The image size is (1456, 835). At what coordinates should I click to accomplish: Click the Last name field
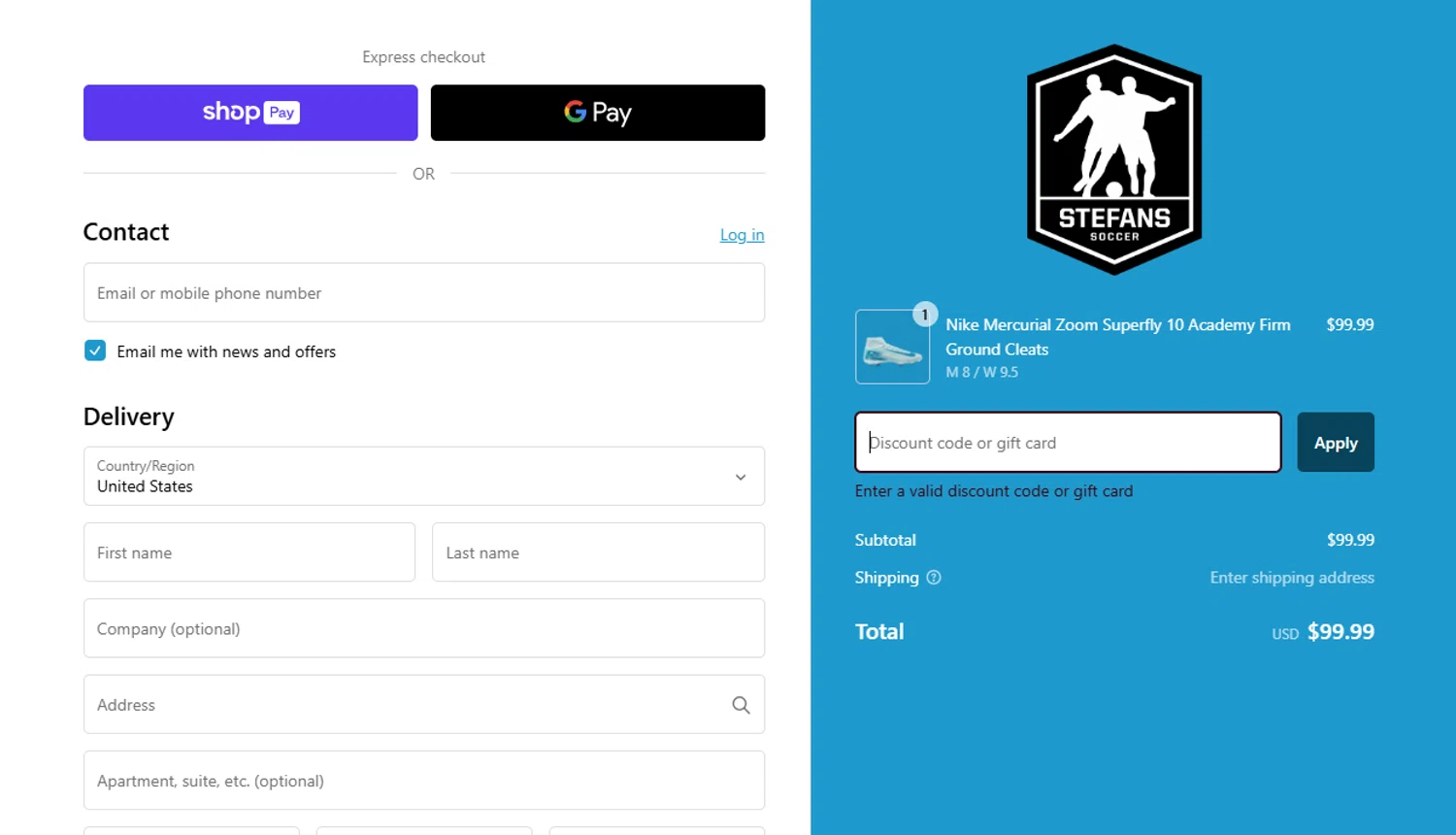598,552
